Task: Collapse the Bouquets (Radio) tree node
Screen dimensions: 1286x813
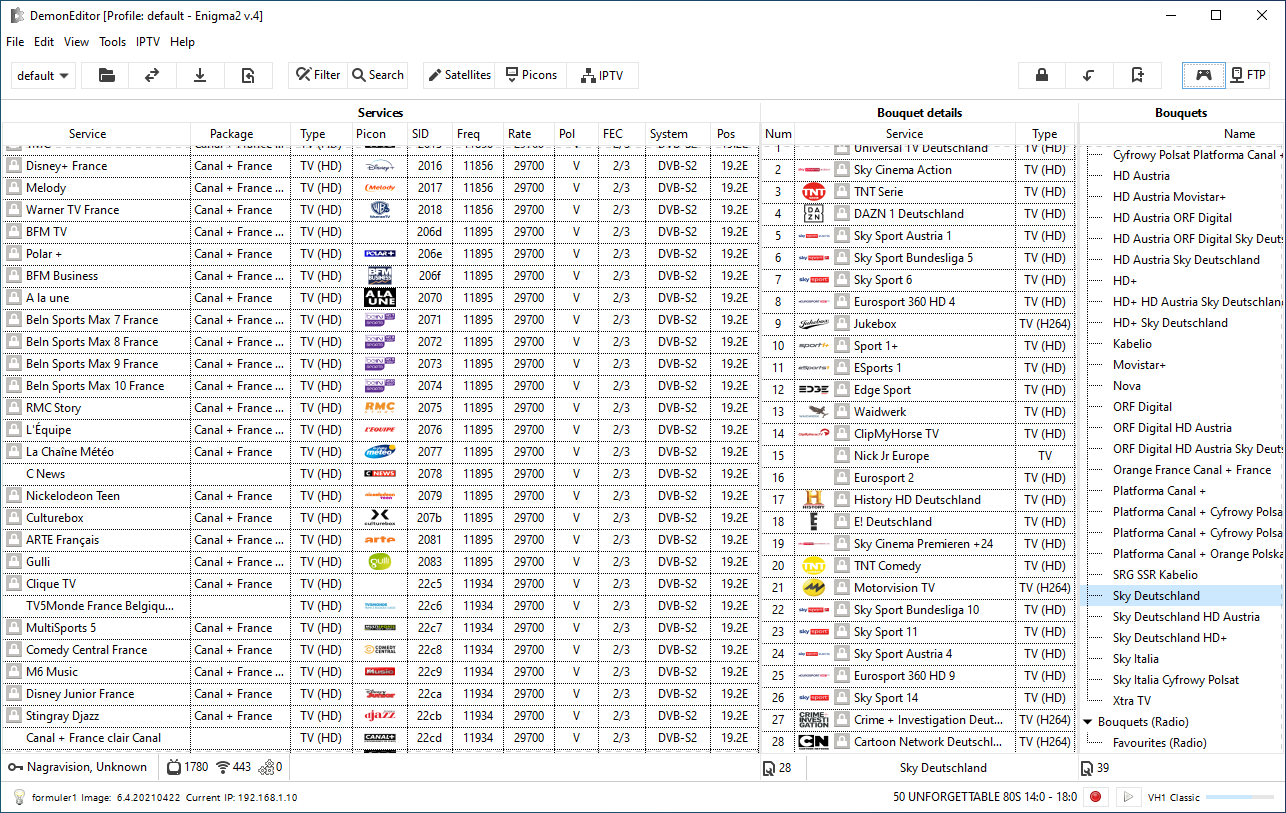Action: tap(1088, 722)
